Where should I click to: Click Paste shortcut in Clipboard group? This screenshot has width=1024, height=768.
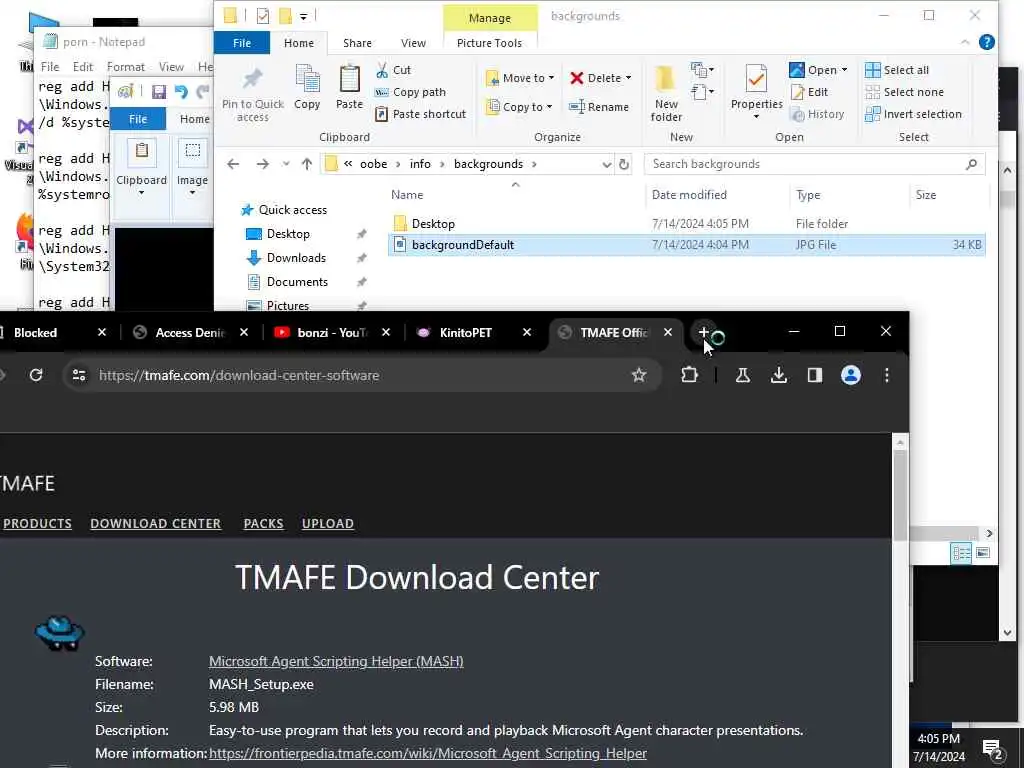[x=421, y=114]
